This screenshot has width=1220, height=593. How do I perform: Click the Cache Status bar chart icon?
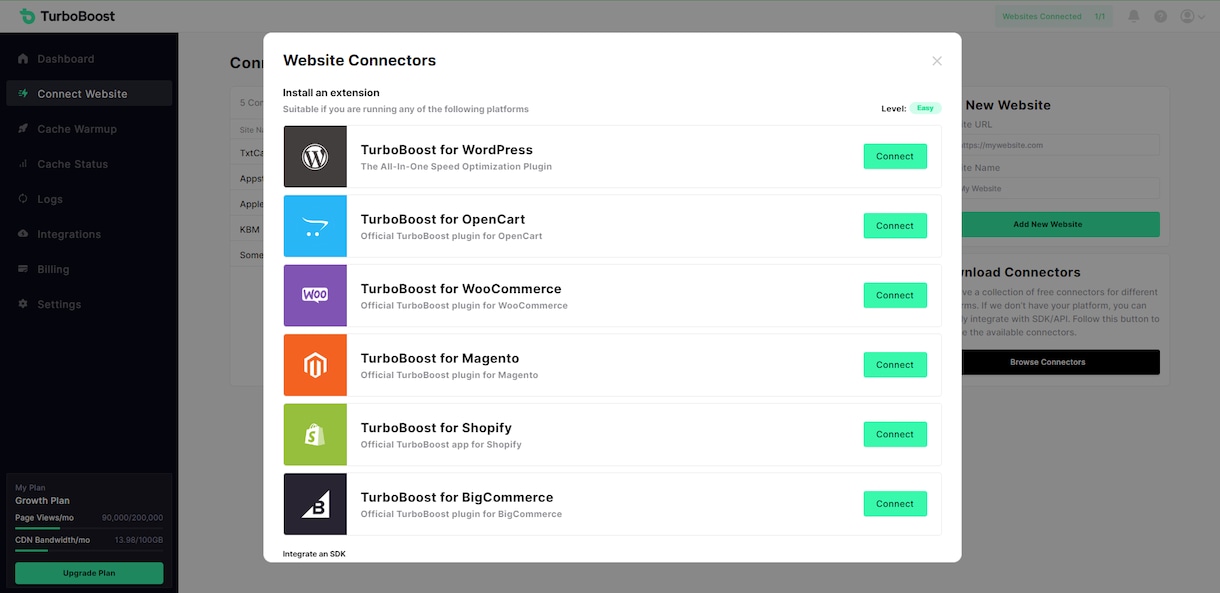23,164
